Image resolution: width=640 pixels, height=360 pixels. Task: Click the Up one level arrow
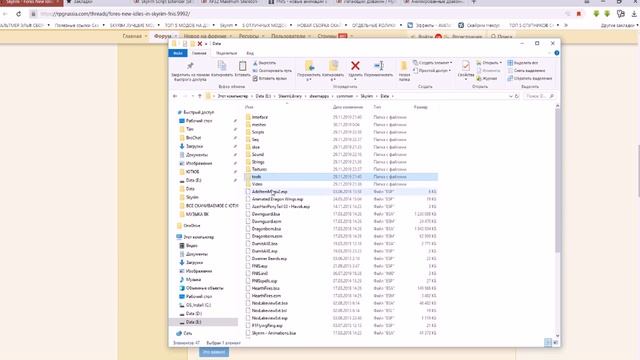pos(200,96)
